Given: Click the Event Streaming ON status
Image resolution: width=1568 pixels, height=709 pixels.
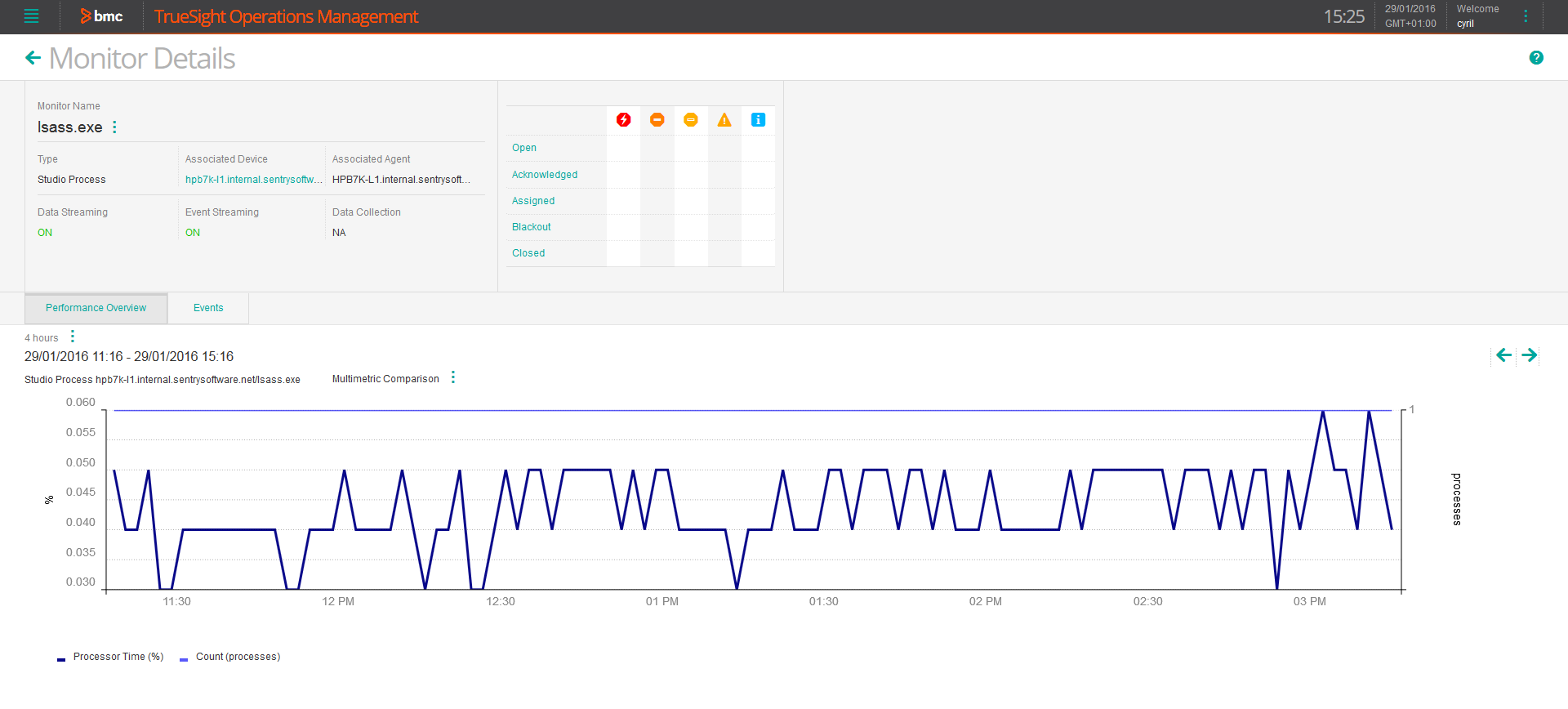Looking at the screenshot, I should 193,233.
